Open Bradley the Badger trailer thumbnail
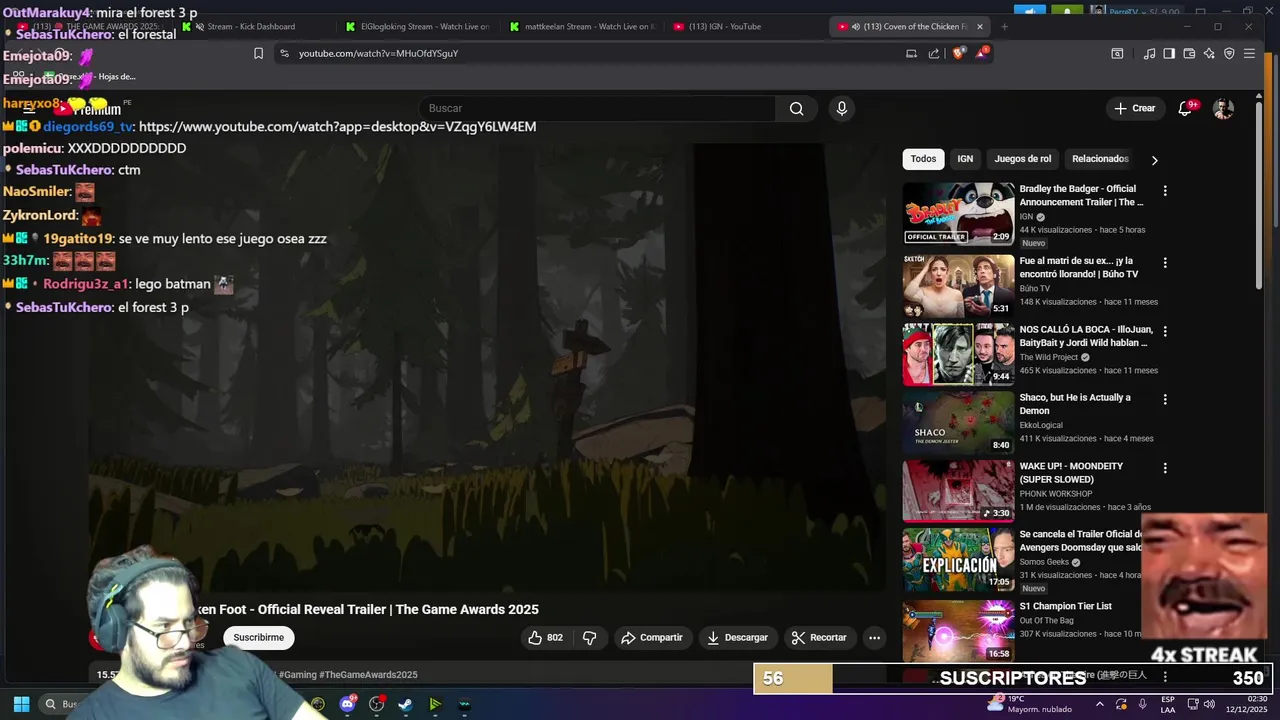 click(x=958, y=213)
